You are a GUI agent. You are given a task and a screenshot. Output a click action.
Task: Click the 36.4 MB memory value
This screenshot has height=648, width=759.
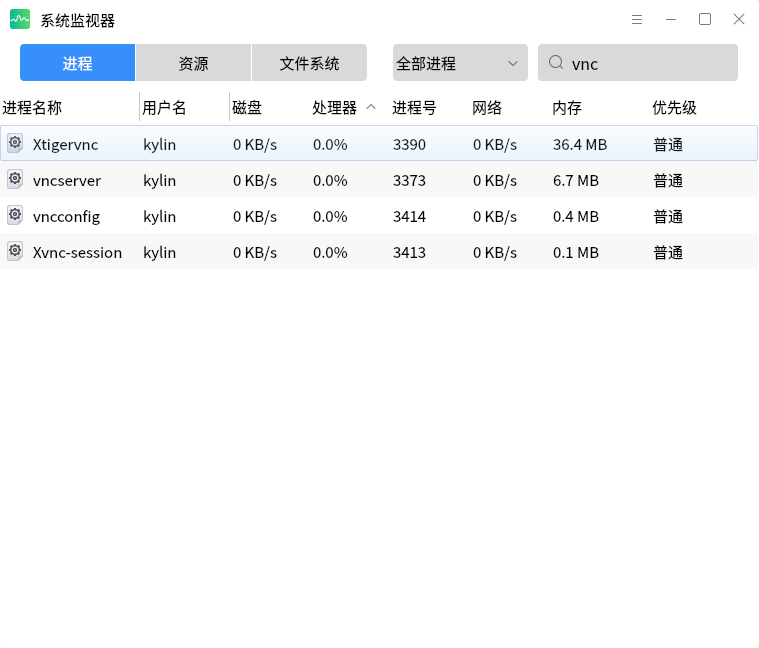click(580, 144)
